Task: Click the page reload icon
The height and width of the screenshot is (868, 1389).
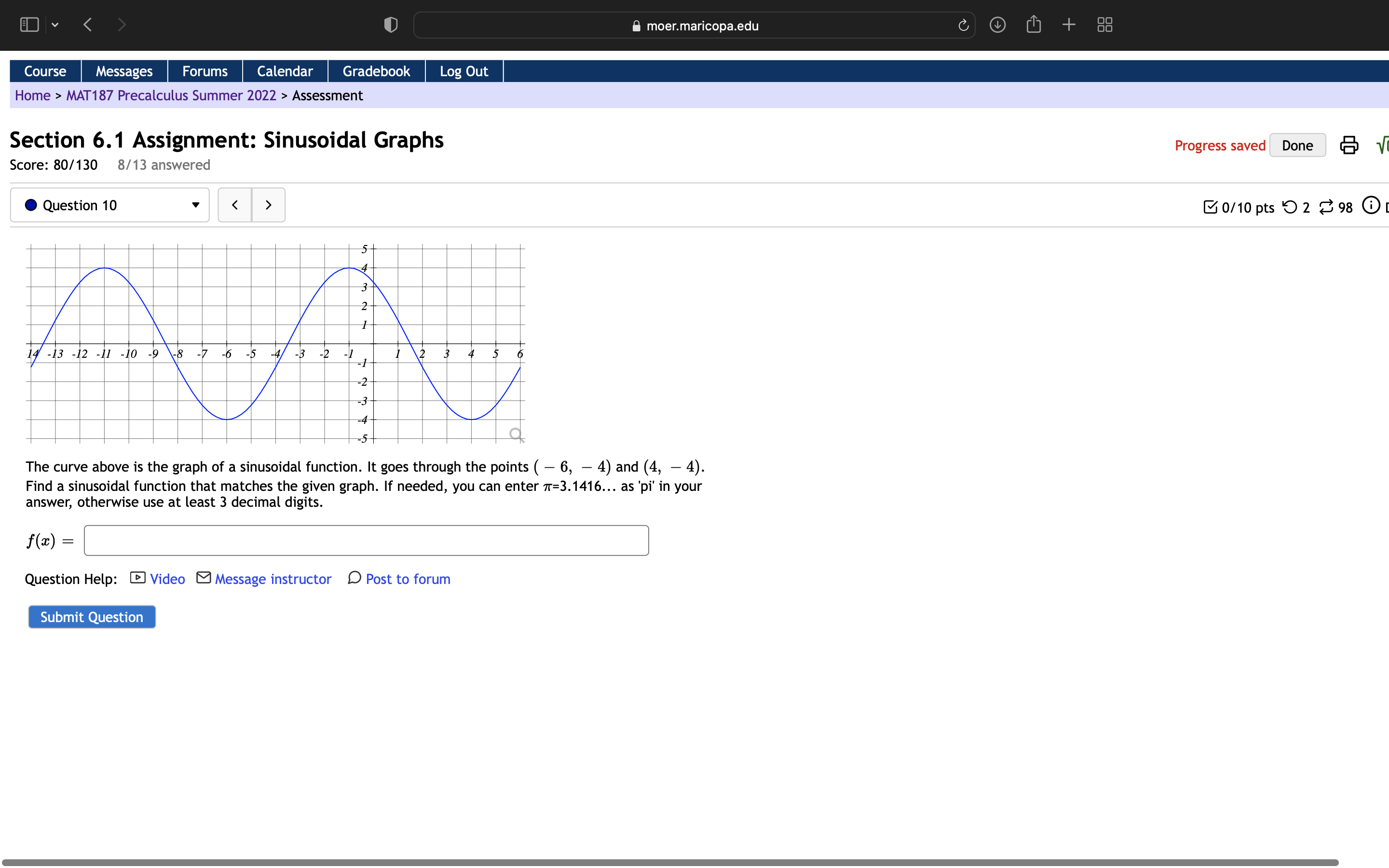Action: (x=963, y=25)
